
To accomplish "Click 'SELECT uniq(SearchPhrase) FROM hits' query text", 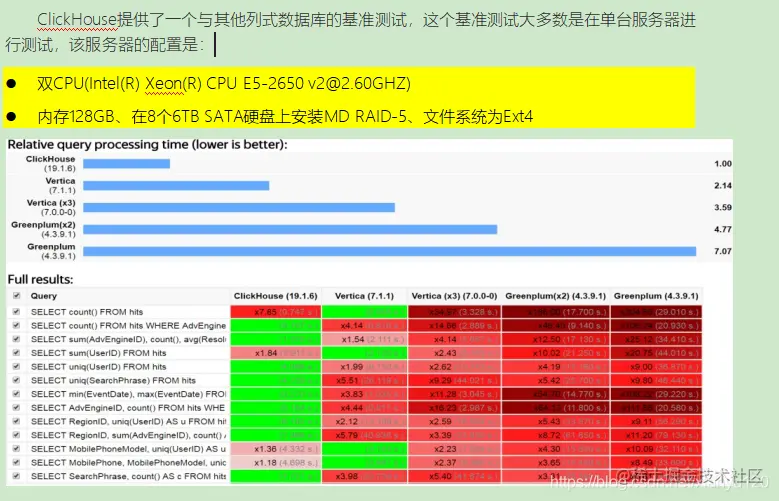I will [113, 380].
